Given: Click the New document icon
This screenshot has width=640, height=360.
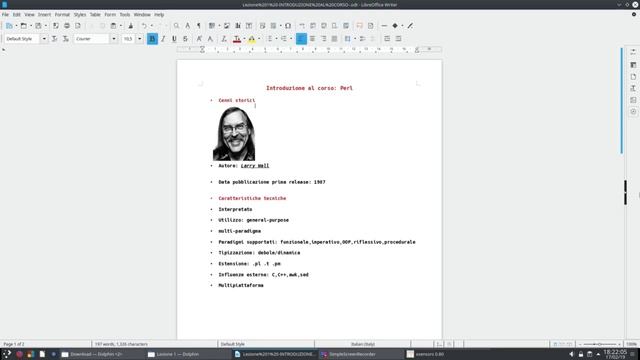Looking at the screenshot, I should 9,26.
